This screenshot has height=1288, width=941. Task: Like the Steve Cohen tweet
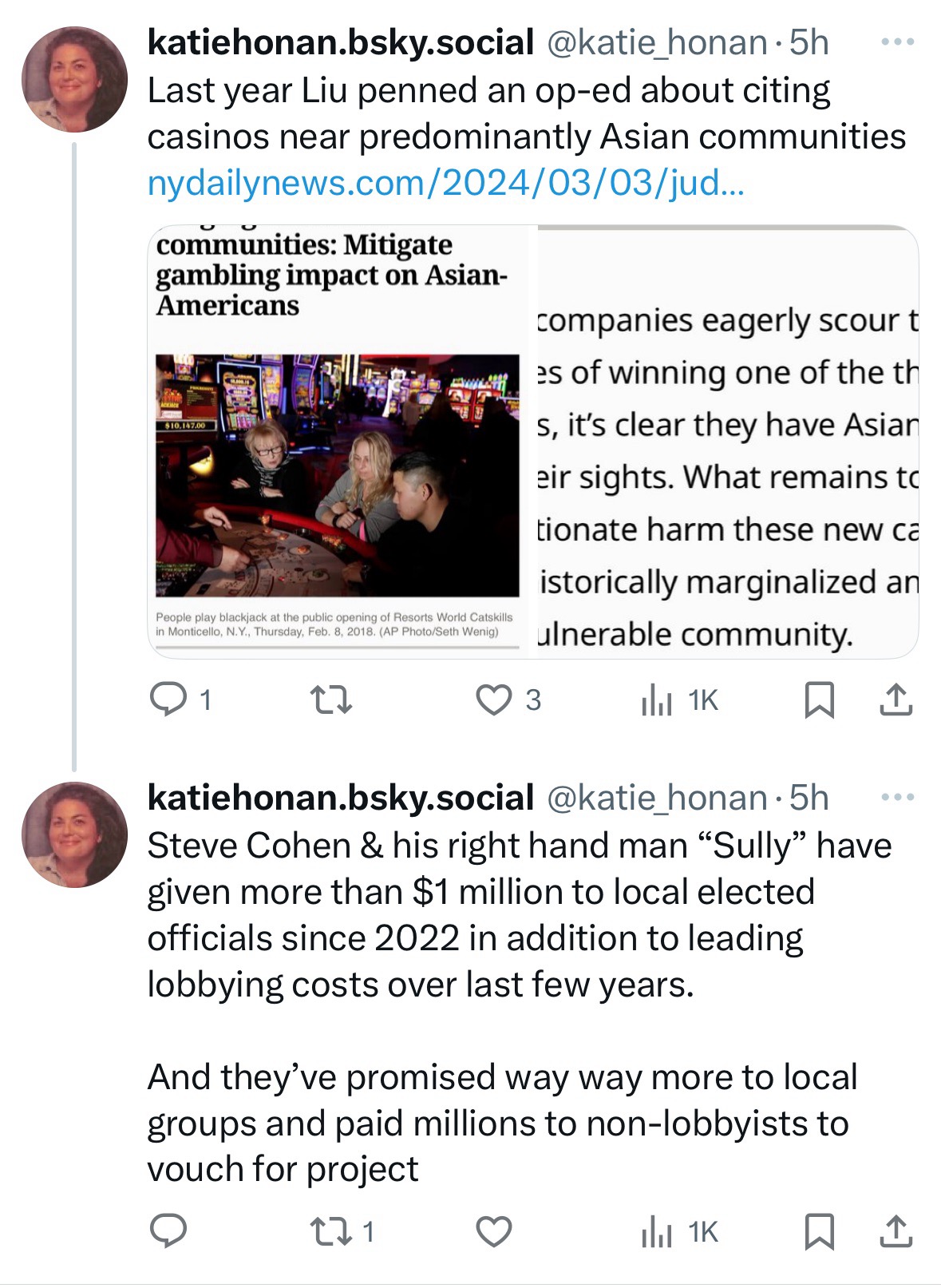tap(494, 1231)
